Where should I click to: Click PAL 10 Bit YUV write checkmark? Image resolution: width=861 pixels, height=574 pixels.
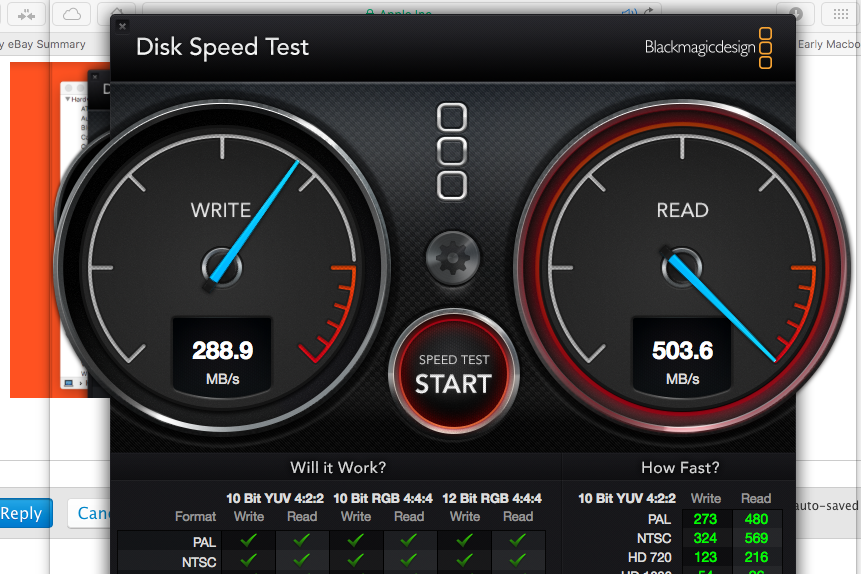249,541
